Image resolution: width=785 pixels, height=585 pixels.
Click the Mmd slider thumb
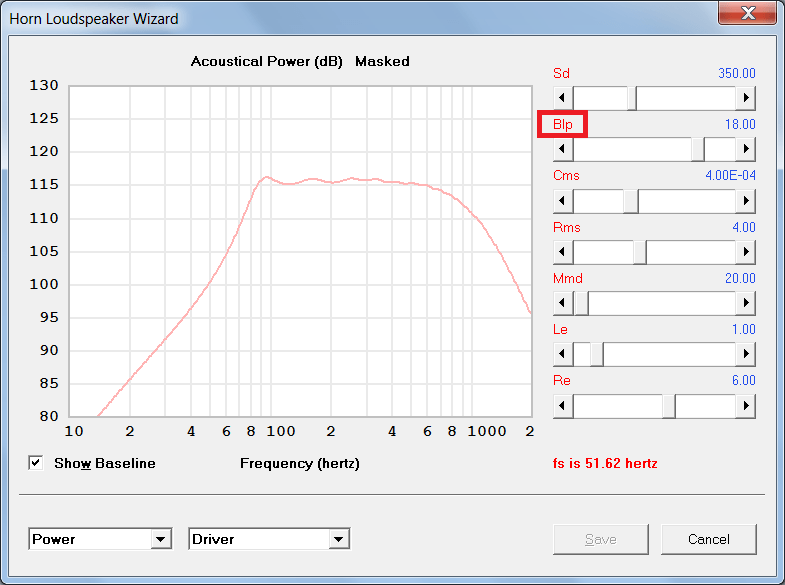[x=581, y=303]
